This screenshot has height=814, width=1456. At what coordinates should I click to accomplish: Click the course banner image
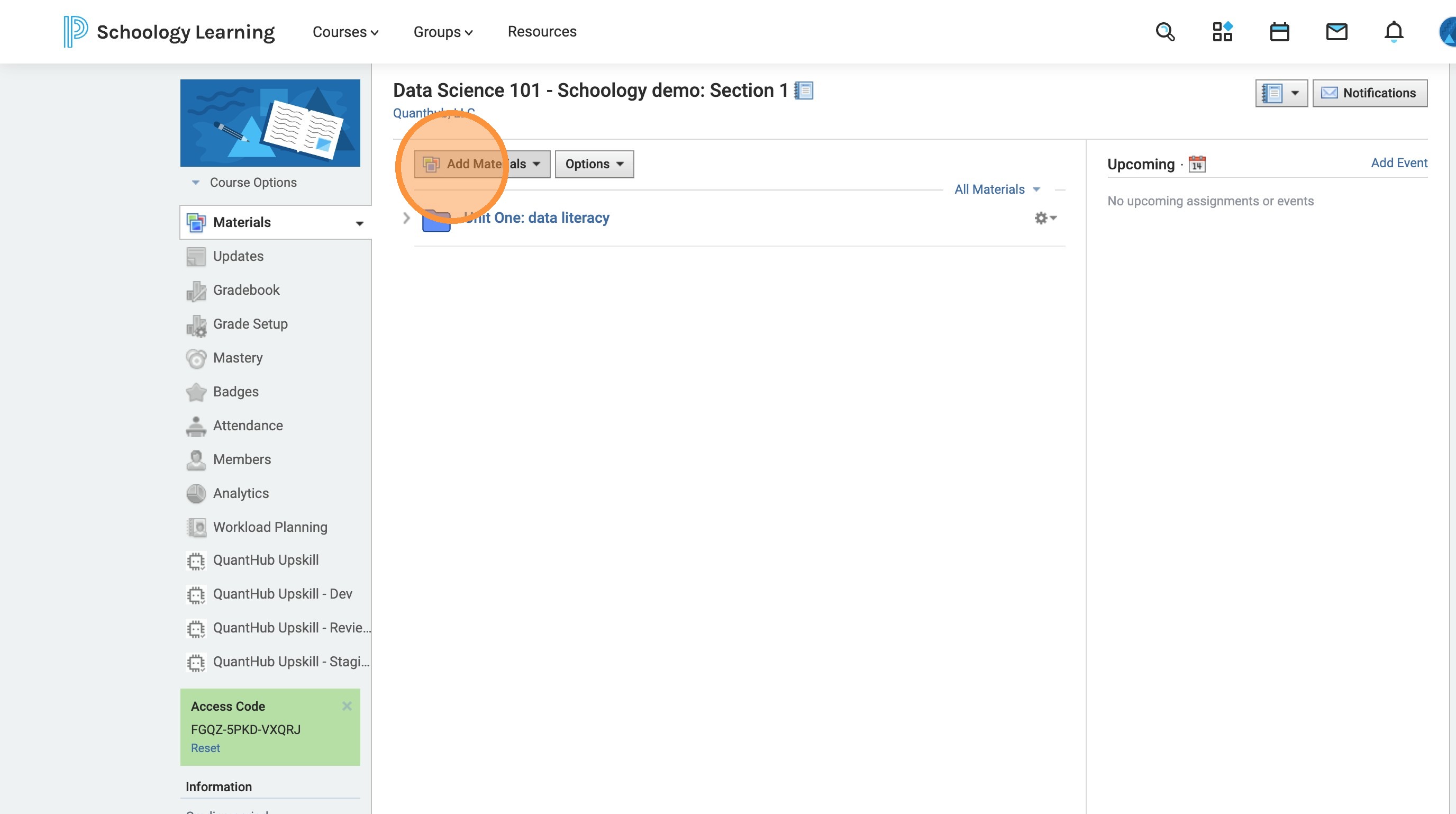click(x=270, y=123)
